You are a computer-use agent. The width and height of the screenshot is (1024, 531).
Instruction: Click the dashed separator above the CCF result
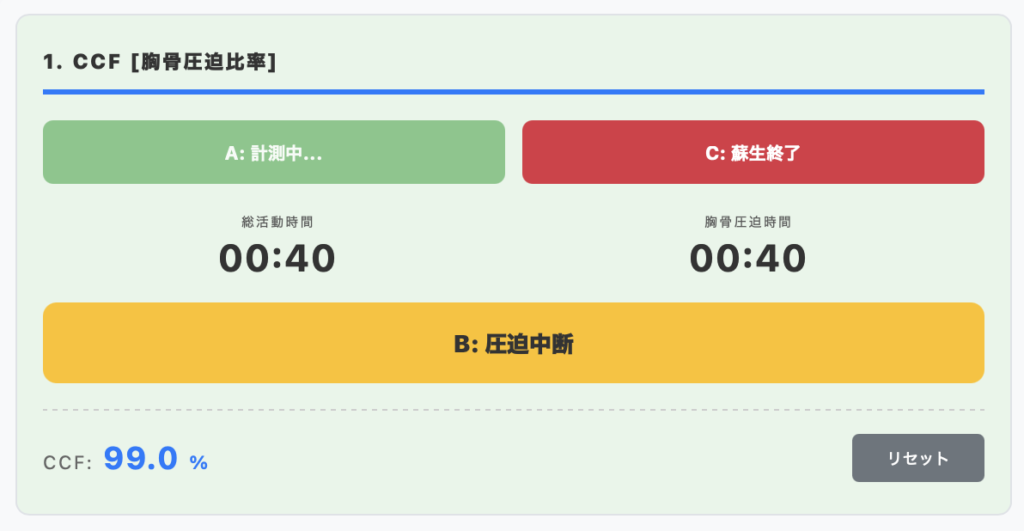(513, 410)
